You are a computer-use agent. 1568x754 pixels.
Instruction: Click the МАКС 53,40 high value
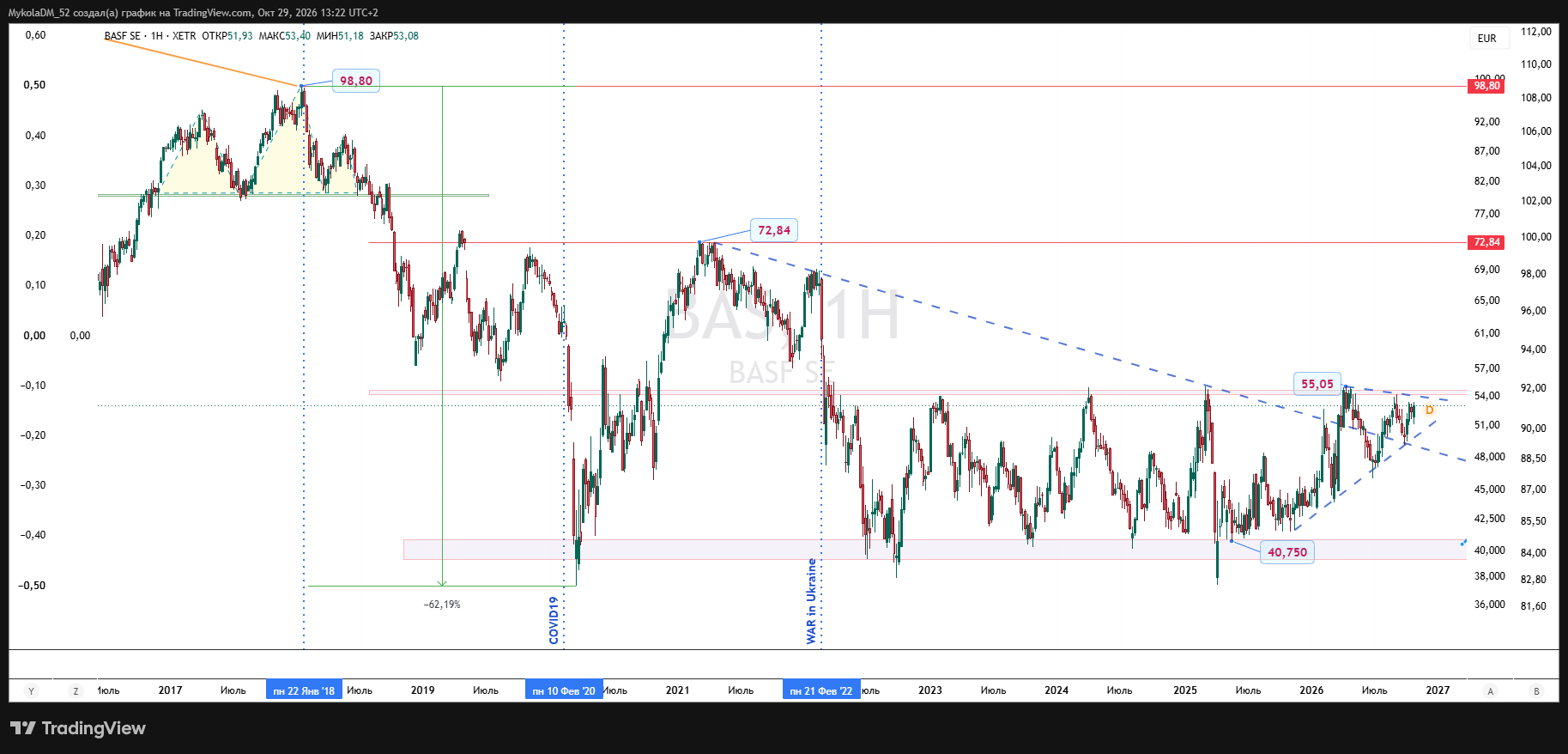[x=285, y=36]
